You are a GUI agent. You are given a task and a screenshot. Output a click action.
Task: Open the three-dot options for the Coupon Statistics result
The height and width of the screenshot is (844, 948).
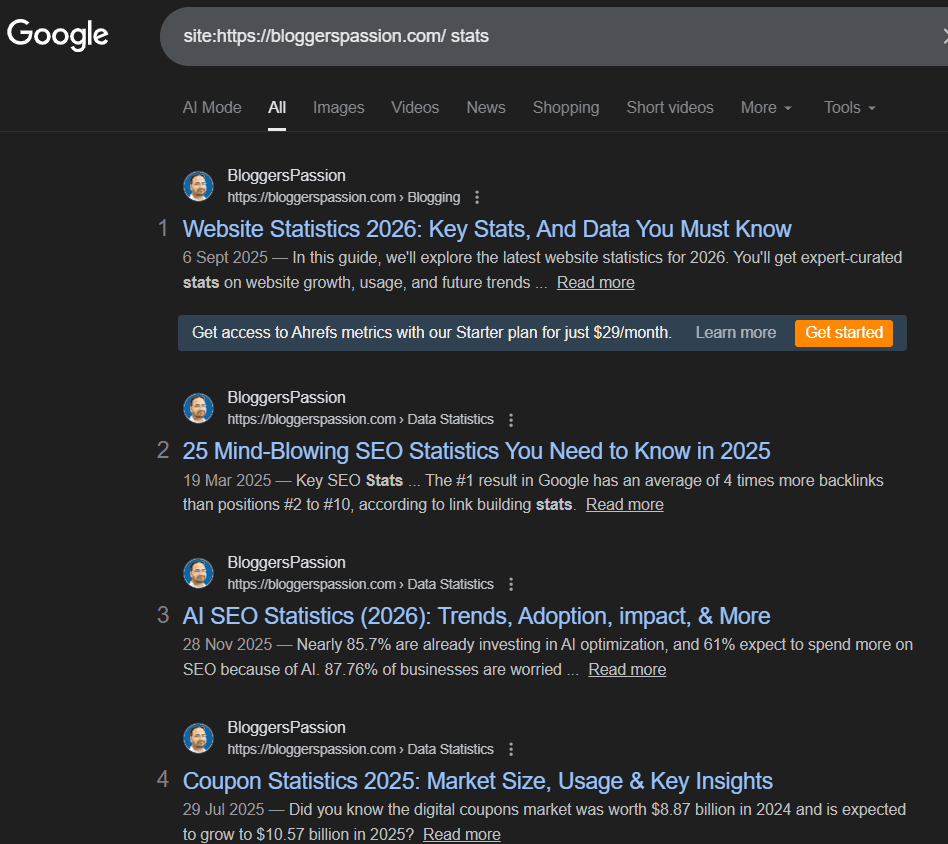tap(510, 749)
